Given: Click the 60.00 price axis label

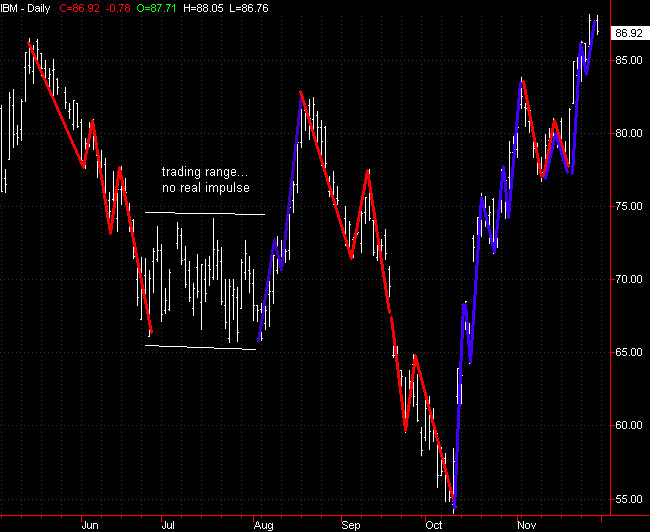Looking at the screenshot, I should (x=629, y=425).
